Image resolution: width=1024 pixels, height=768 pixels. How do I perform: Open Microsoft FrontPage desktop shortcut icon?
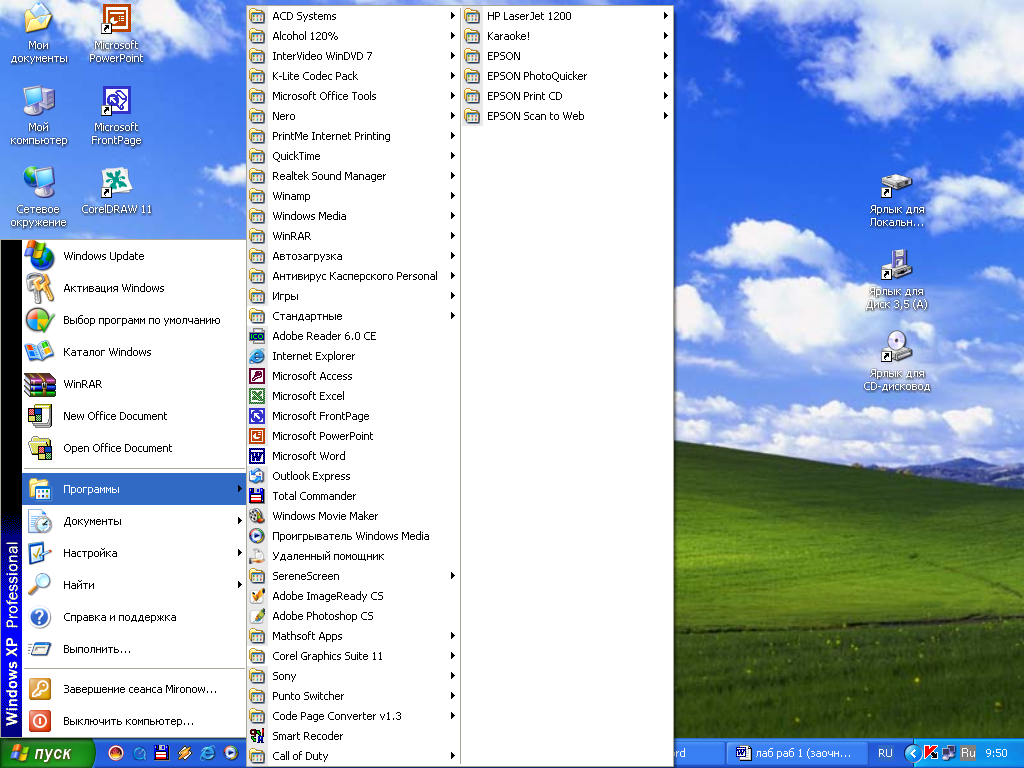tap(116, 101)
